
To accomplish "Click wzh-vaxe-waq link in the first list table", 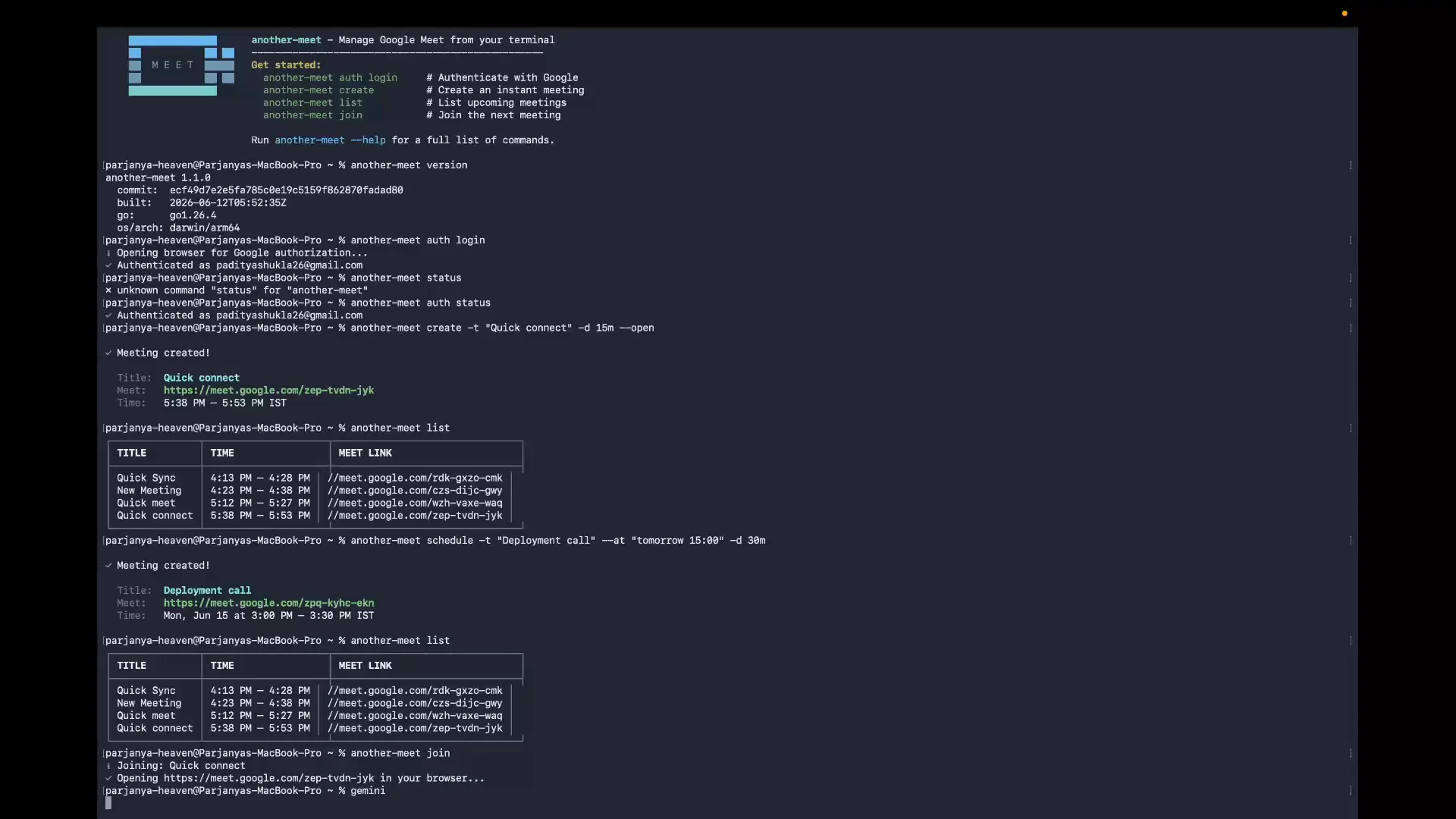I will pyautogui.click(x=415, y=503).
